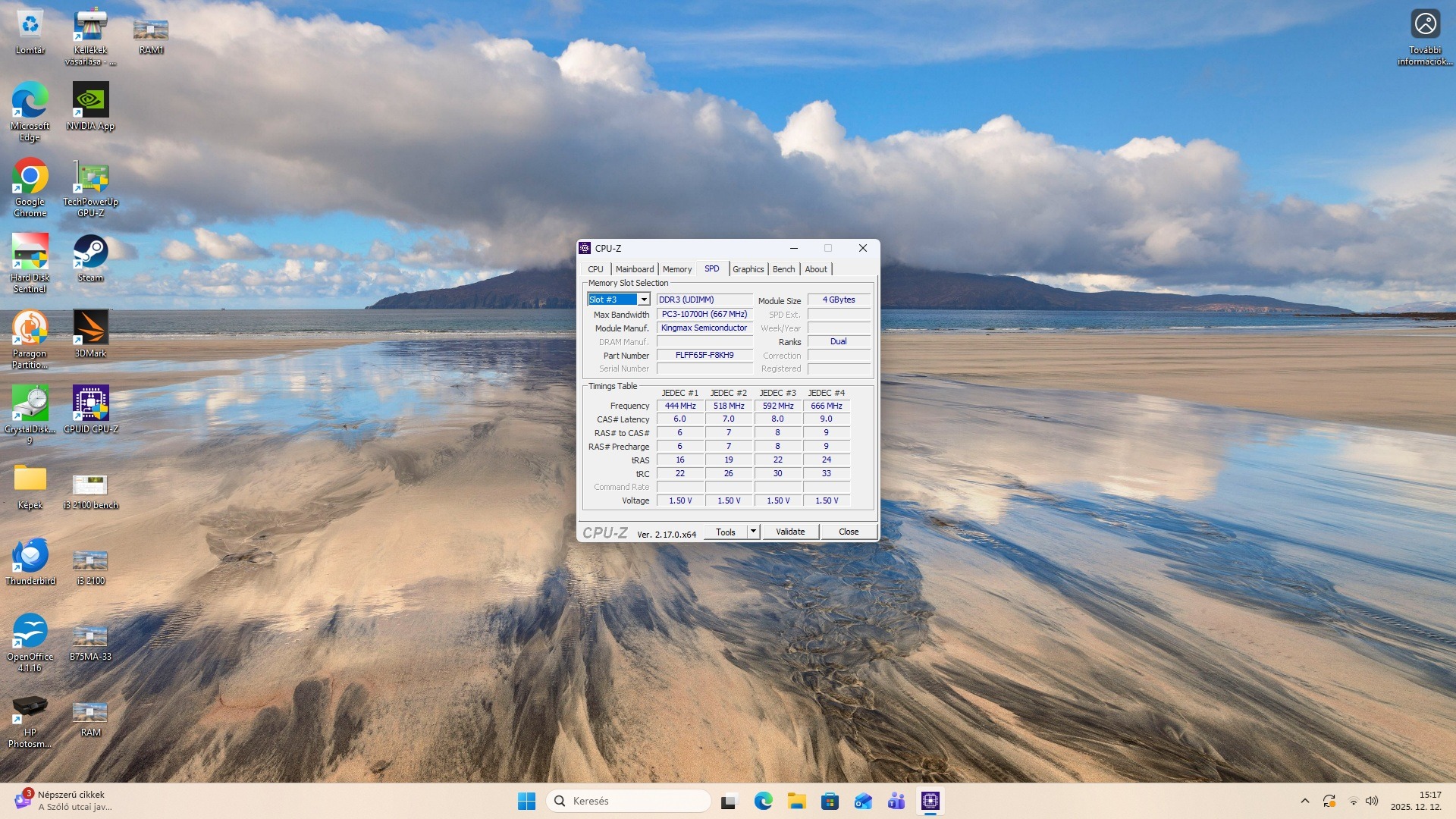Open Thunderbird from the desktop
The height and width of the screenshot is (819, 1456).
(30, 556)
